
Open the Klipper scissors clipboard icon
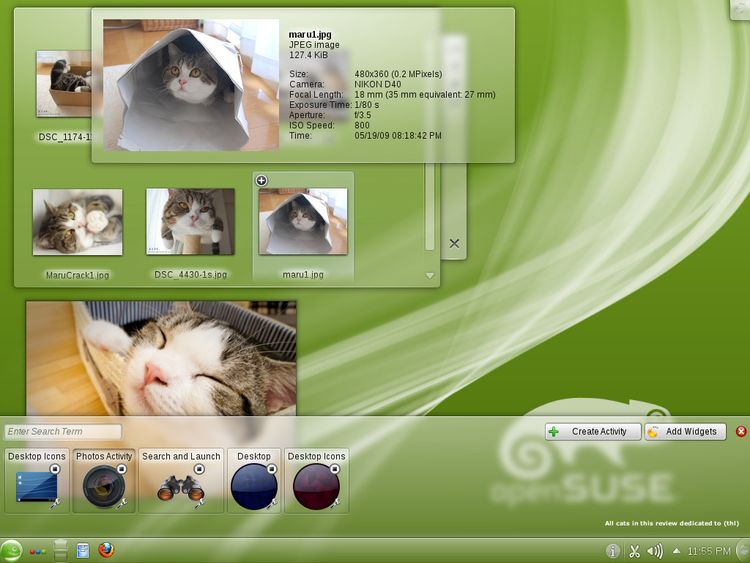(x=634, y=551)
